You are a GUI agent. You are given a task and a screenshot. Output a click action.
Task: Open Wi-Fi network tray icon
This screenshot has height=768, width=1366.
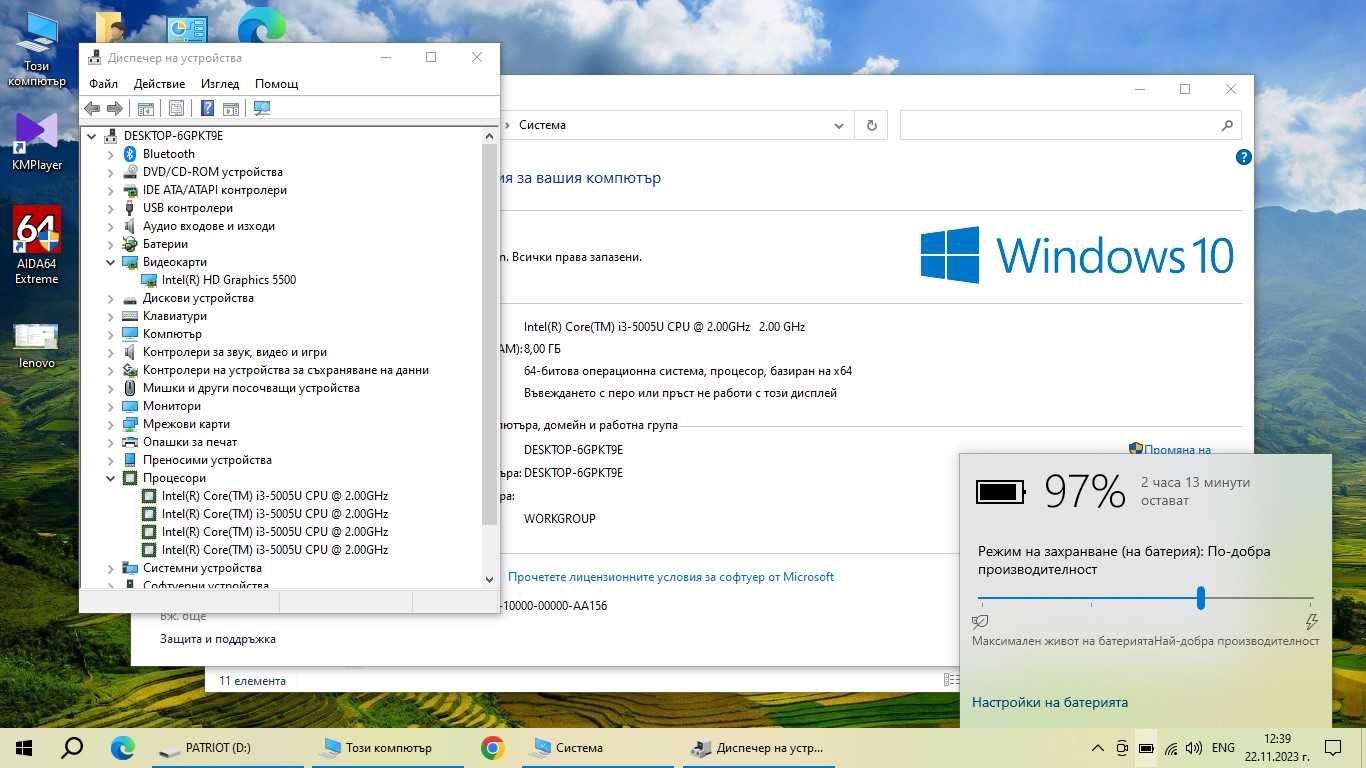tap(1171, 748)
